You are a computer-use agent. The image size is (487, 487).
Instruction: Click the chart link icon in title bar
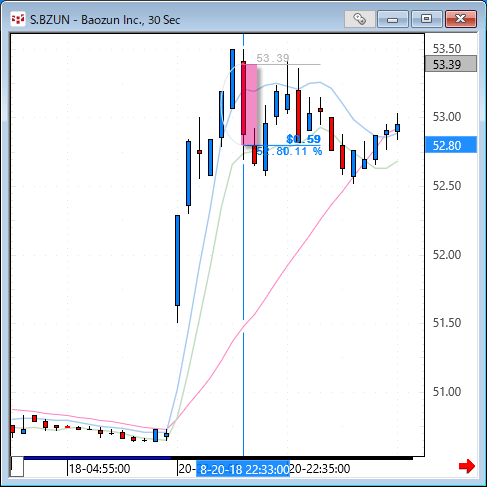[x=359, y=19]
